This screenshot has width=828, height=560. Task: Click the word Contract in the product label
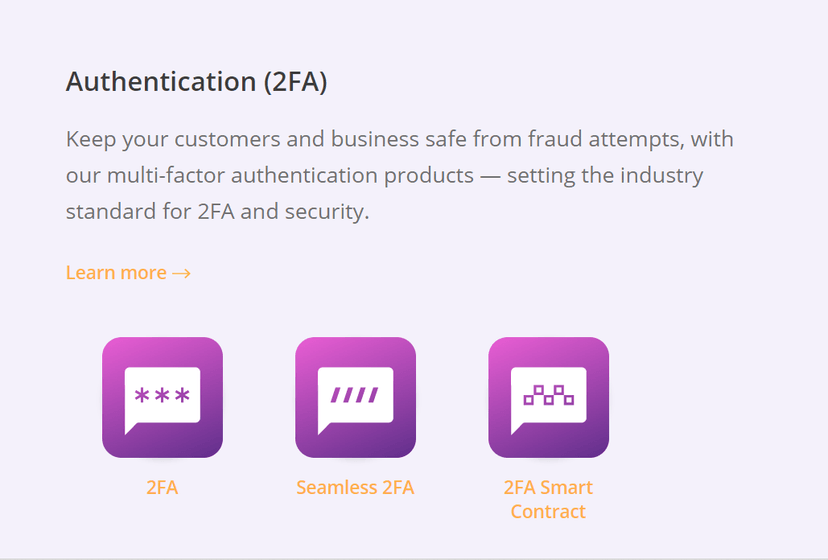tap(548, 511)
